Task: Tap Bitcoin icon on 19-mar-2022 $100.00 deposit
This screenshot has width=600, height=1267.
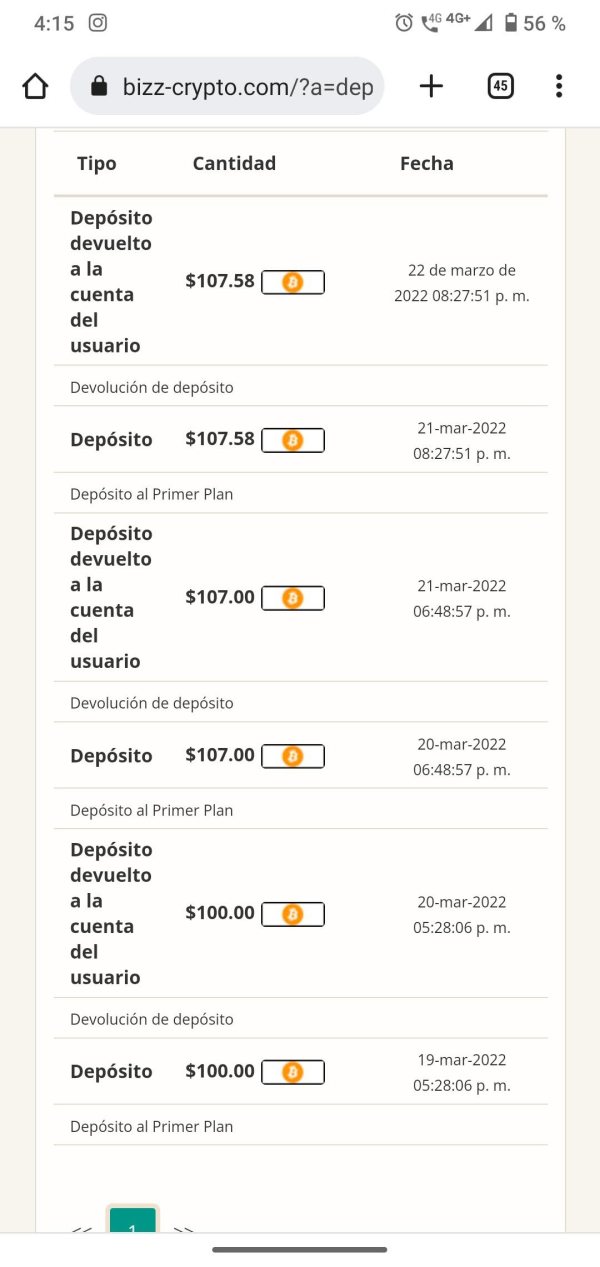Action: (292, 1072)
